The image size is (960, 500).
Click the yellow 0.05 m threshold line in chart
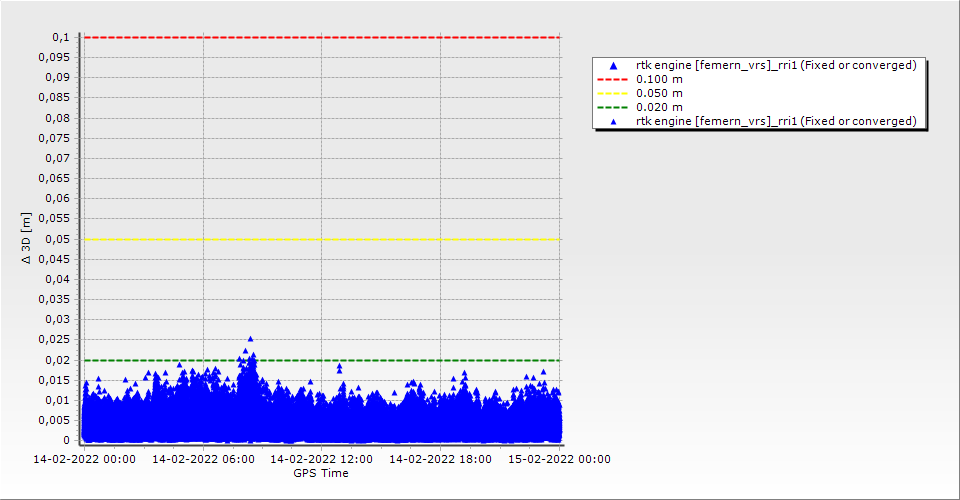(x=320, y=239)
